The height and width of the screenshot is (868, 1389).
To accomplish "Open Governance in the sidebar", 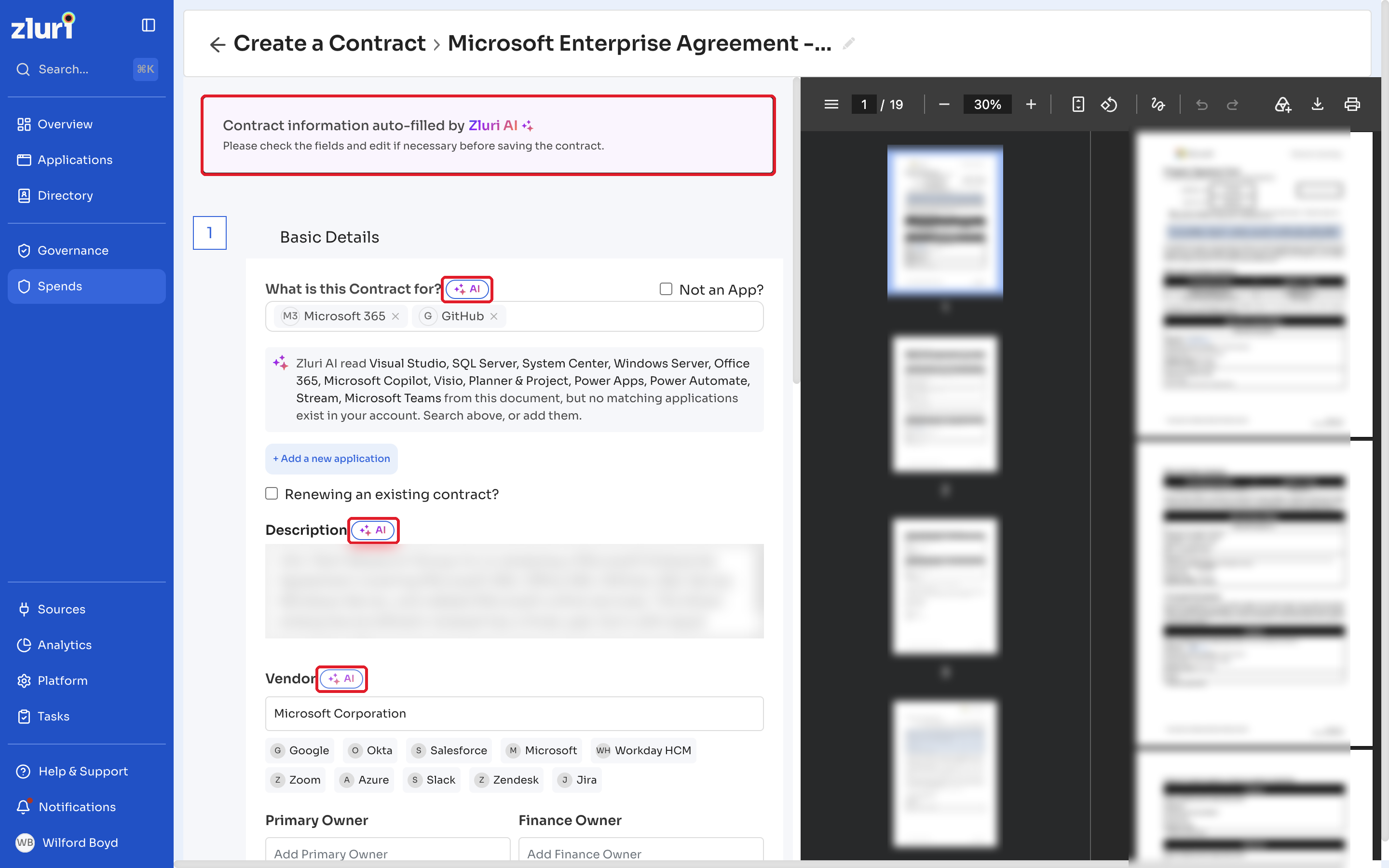I will pyautogui.click(x=87, y=250).
